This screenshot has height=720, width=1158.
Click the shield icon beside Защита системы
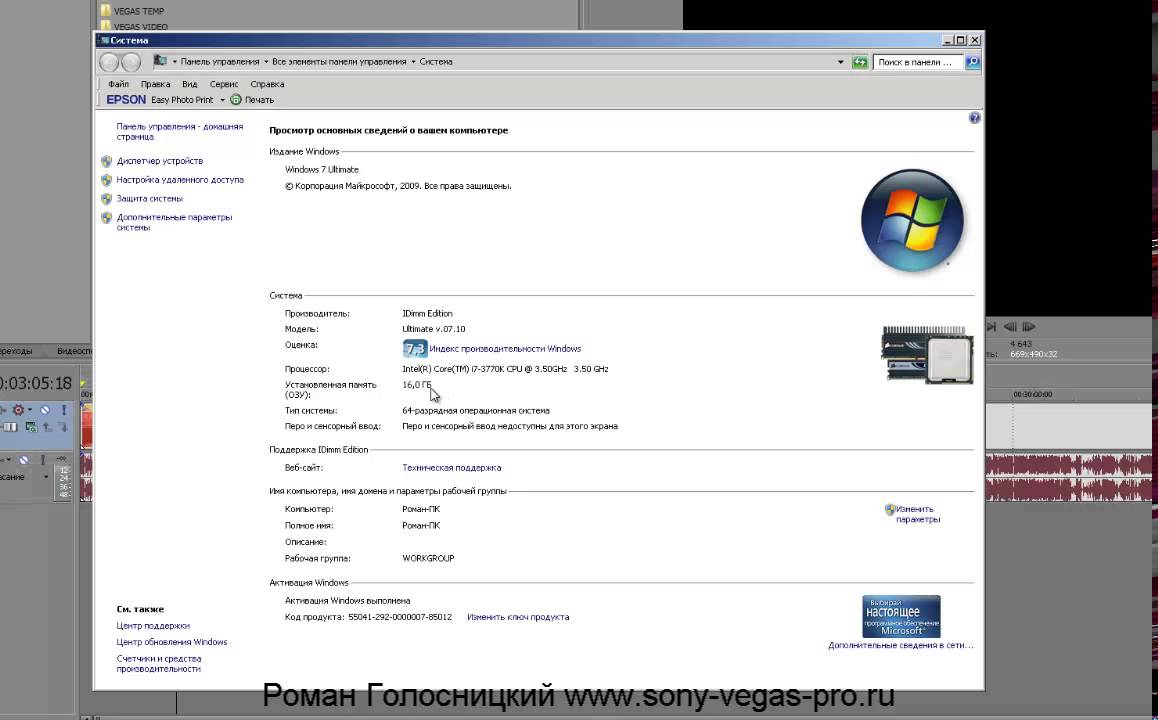coord(106,199)
